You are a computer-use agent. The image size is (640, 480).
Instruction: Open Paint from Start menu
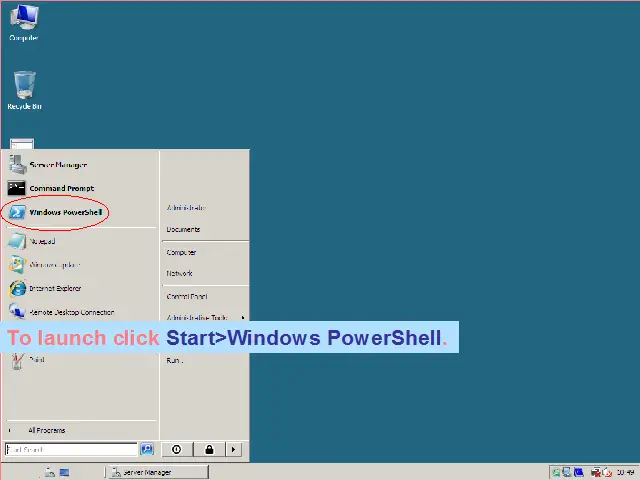27,360
